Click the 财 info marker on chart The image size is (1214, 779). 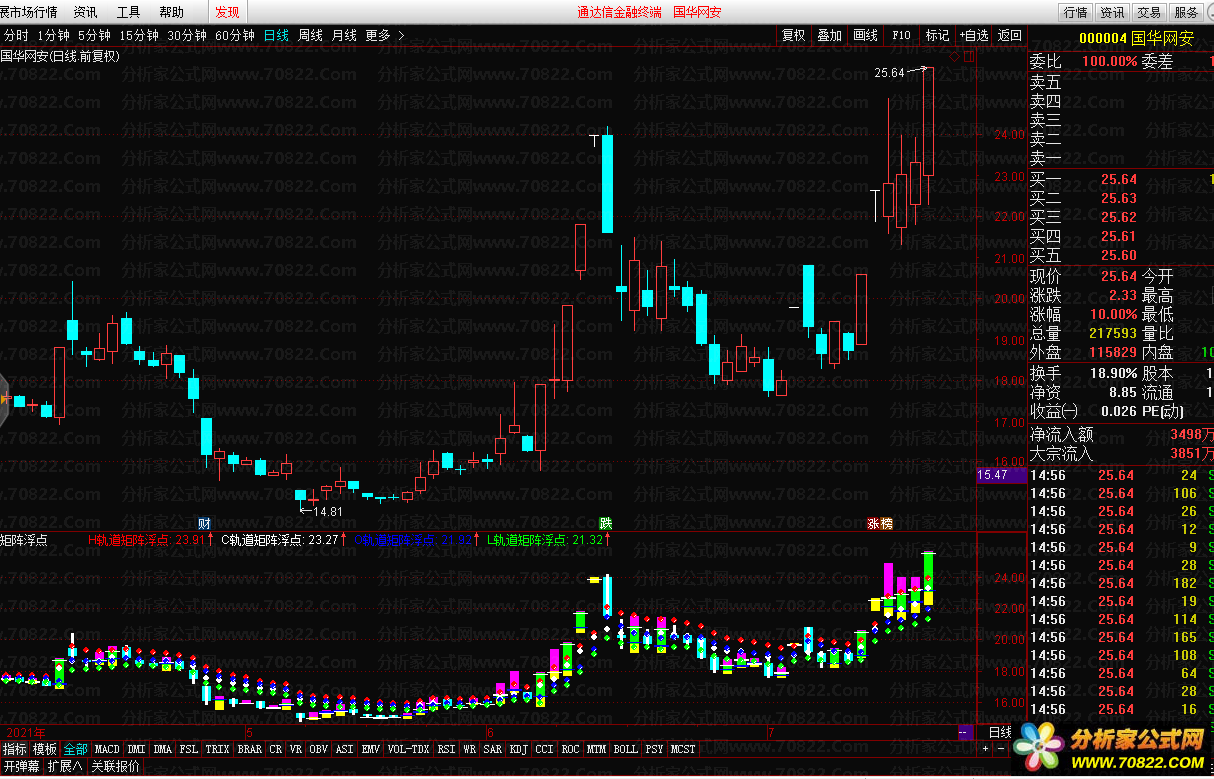click(x=204, y=524)
